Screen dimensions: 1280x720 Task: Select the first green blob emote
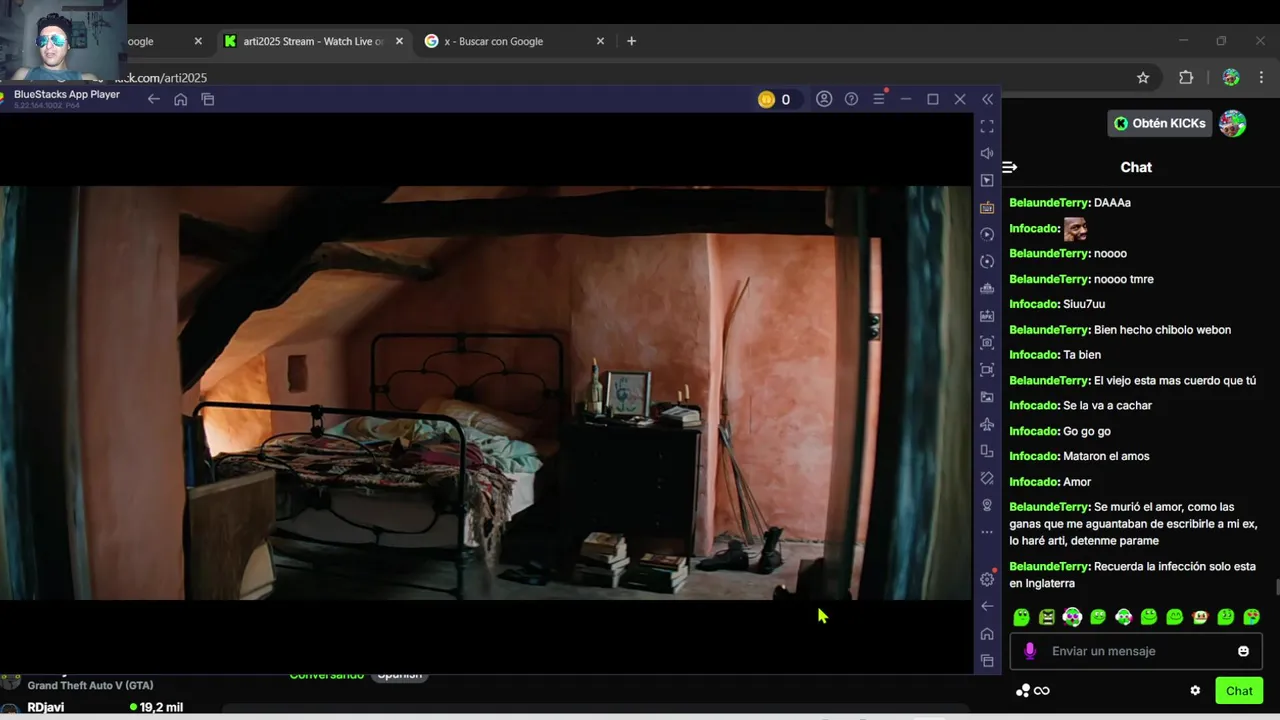[1021, 617]
